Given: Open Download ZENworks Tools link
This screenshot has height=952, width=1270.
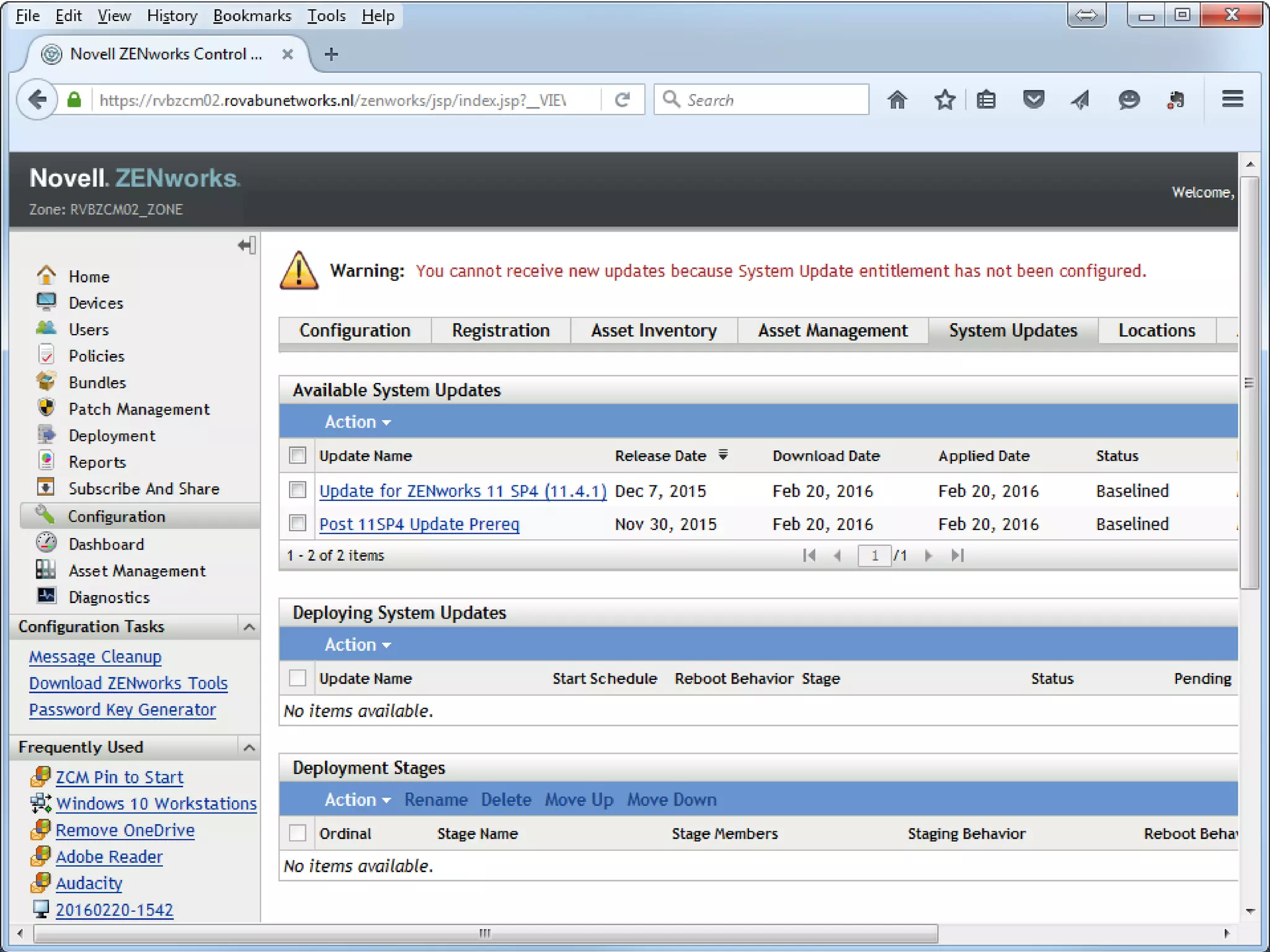Looking at the screenshot, I should (x=128, y=683).
